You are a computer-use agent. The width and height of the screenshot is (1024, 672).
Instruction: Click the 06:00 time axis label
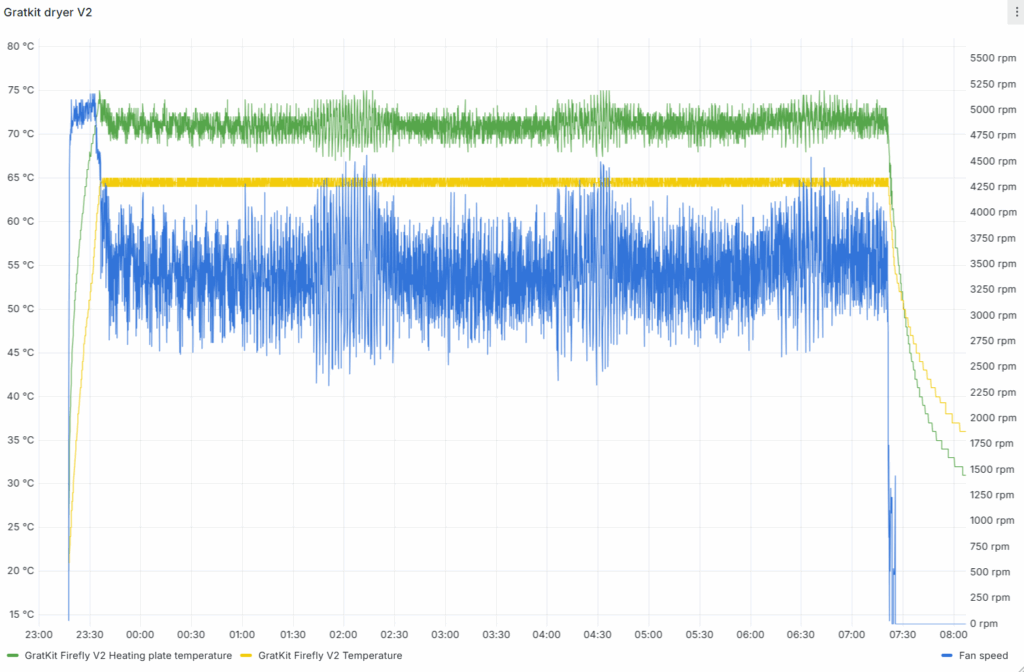pos(750,635)
